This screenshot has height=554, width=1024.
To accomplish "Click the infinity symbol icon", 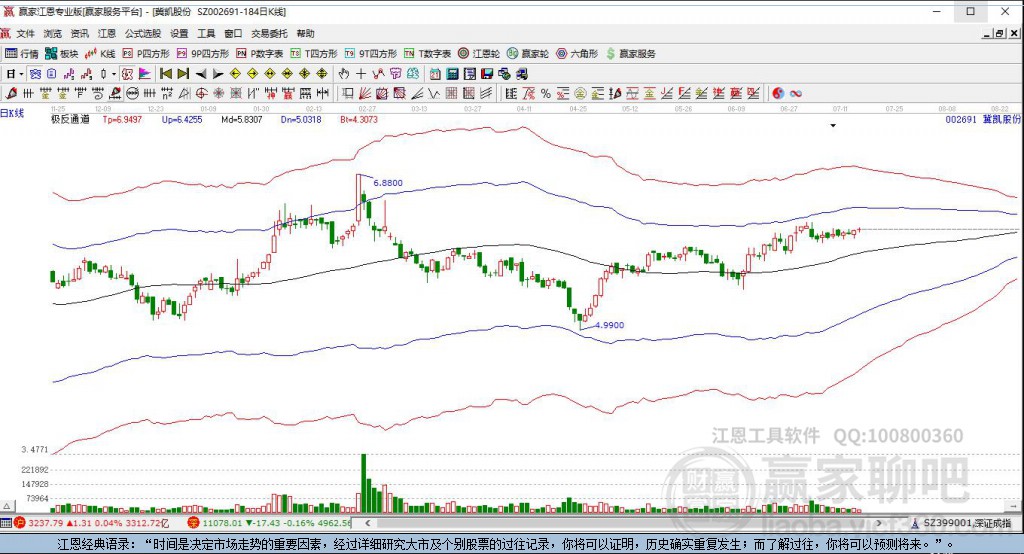I will (x=795, y=93).
